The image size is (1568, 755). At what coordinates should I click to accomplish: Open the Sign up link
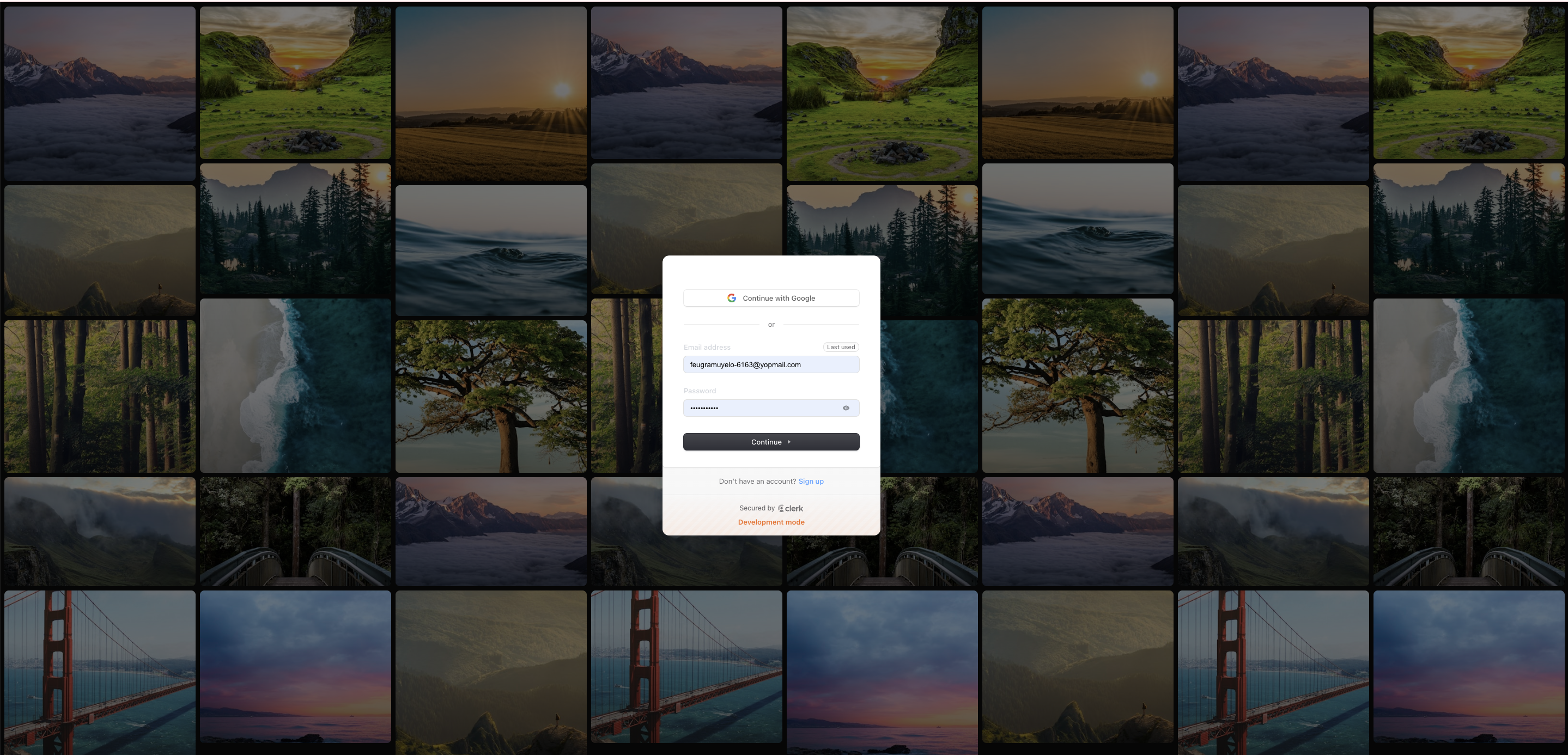pyautogui.click(x=811, y=481)
